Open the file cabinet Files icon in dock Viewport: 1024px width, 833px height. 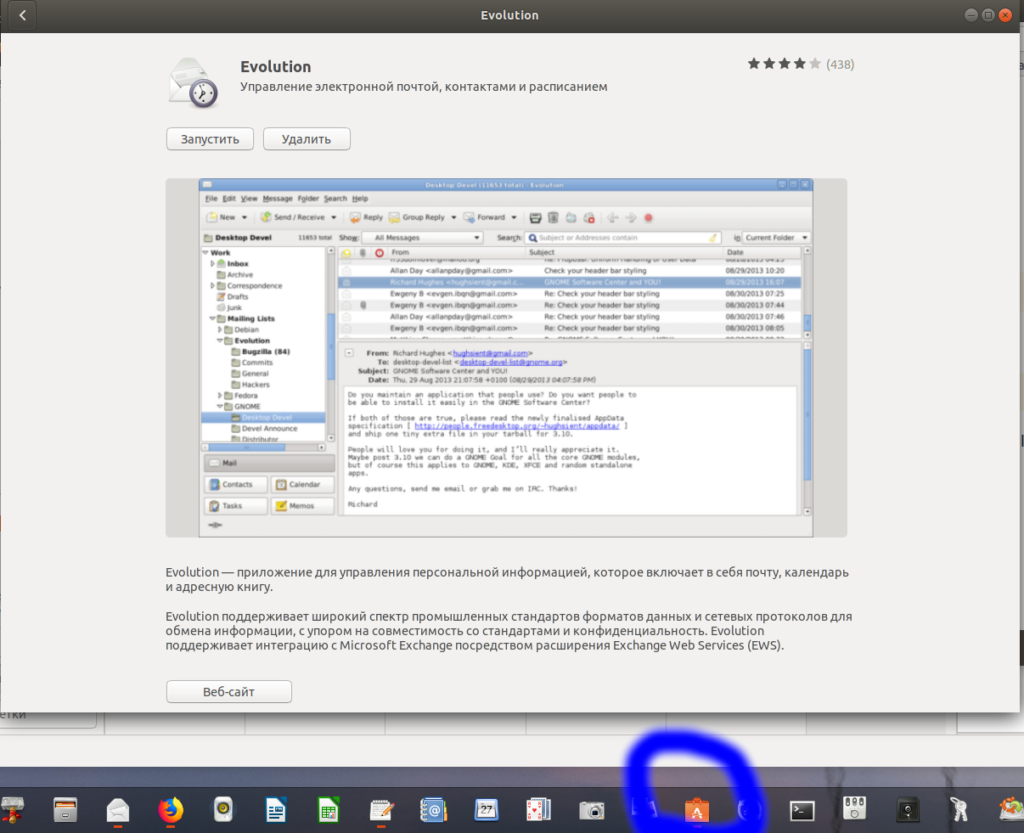65,810
